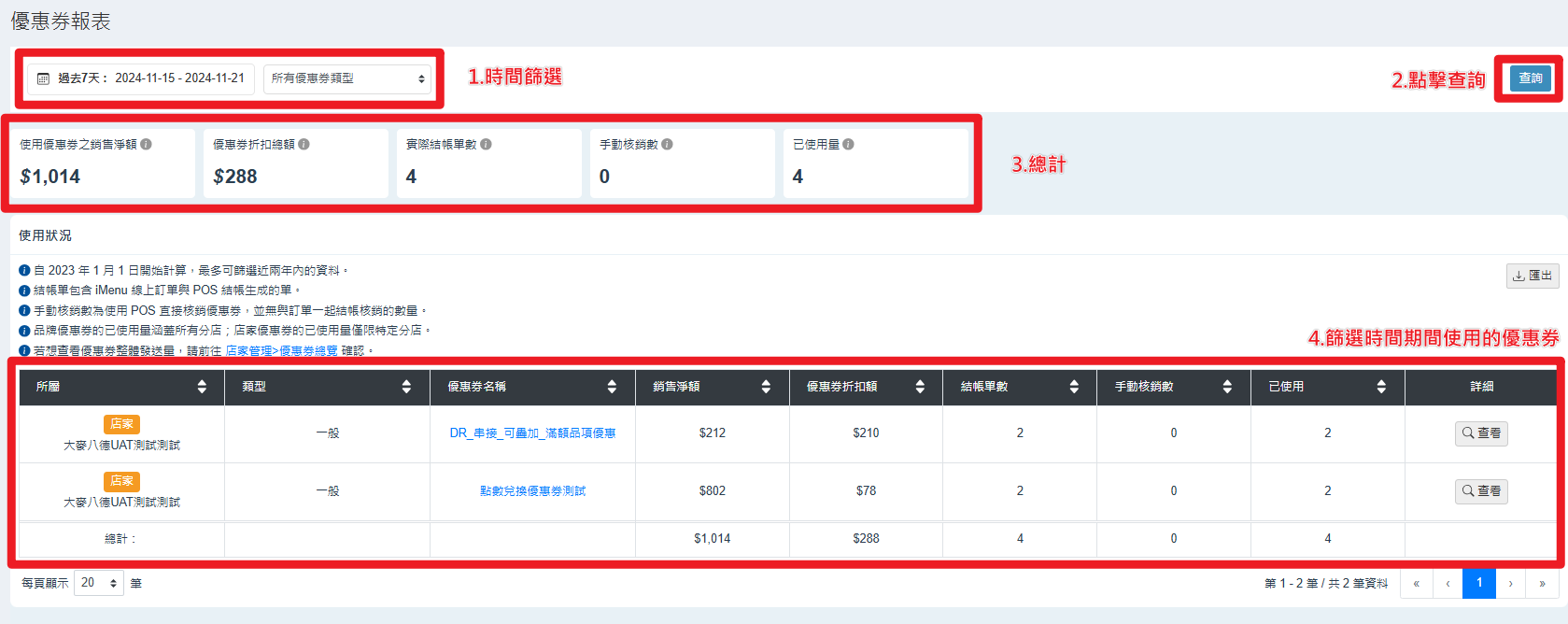The height and width of the screenshot is (624, 1568).
Task: Sort table by 優惠券折扣額 column arrows
Action: click(x=920, y=387)
